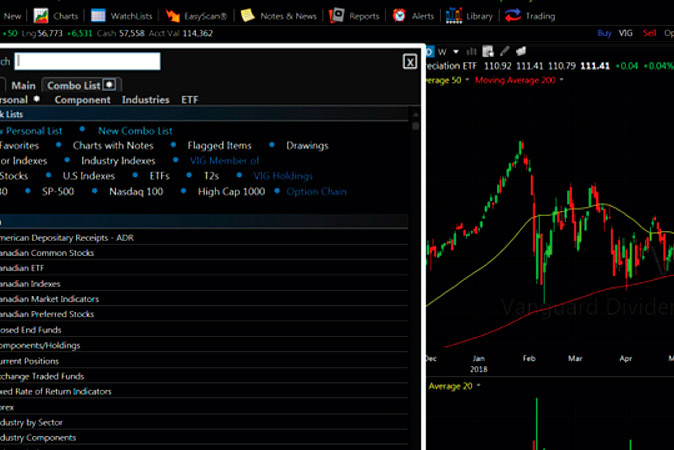
Task: Click the Reports icon
Action: [337, 15]
